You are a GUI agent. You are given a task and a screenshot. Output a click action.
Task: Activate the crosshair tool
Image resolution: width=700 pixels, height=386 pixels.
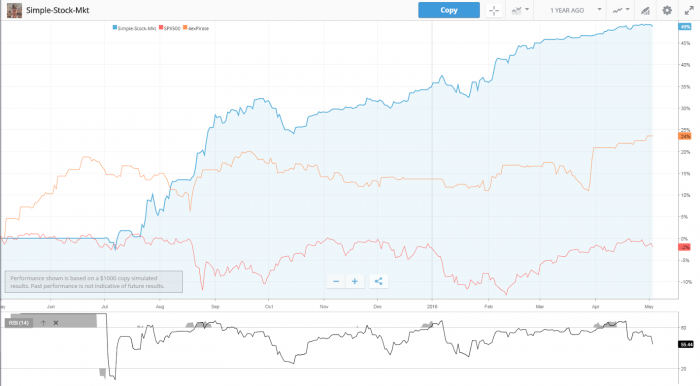pos(494,10)
